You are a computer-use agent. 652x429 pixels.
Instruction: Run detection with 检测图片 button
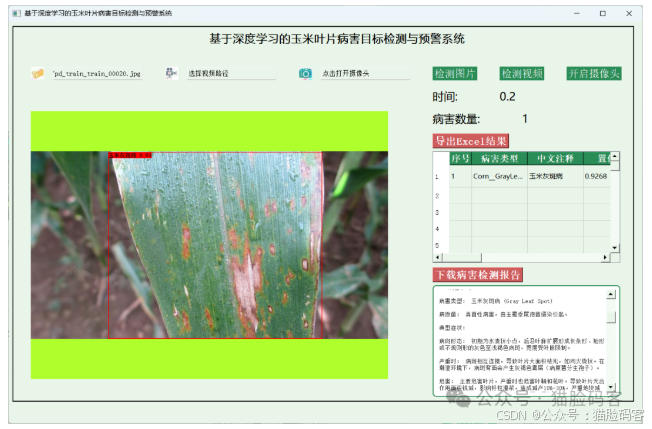pos(455,74)
